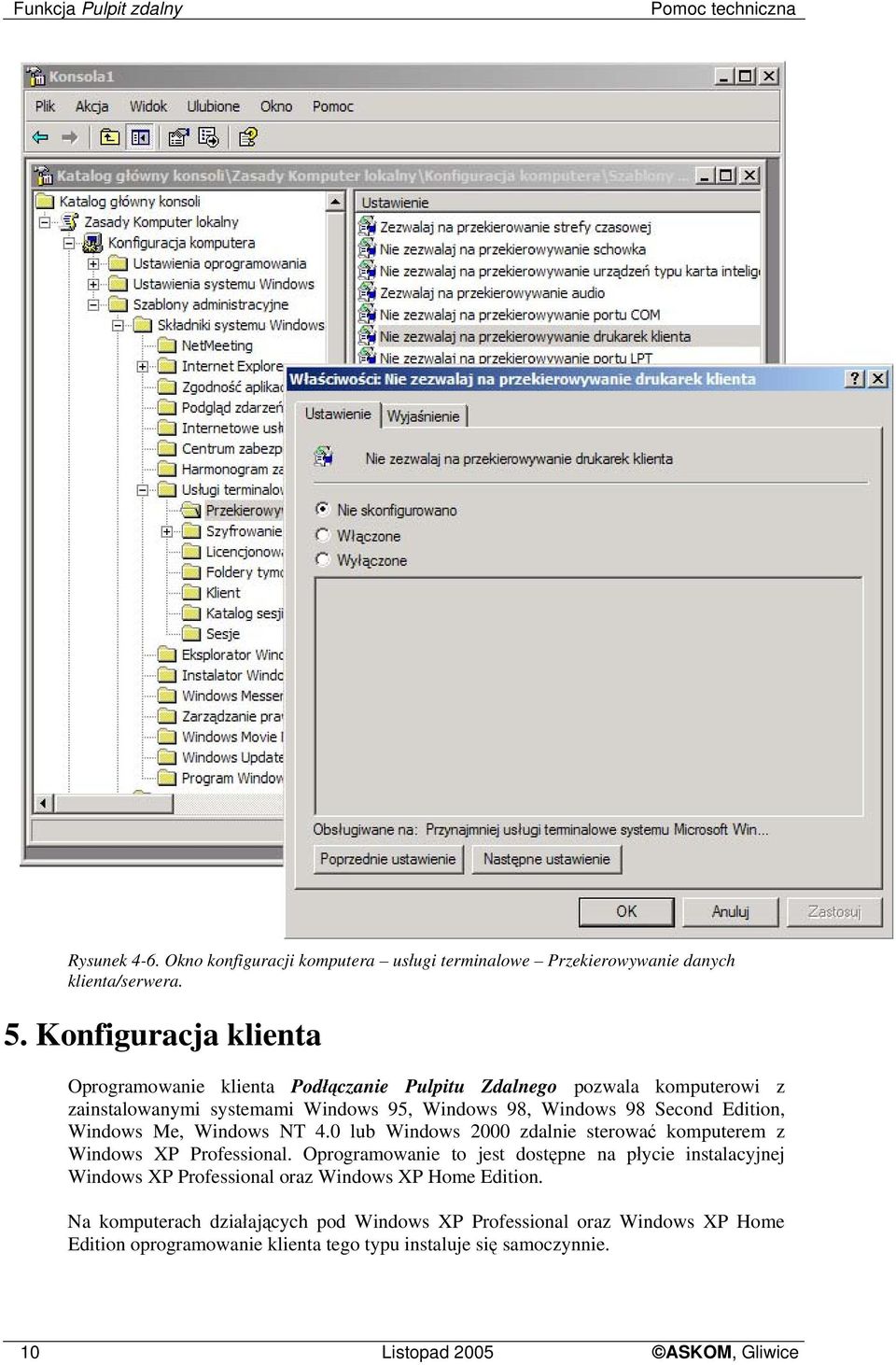The height and width of the screenshot is (1365, 896).
Task: Click 'Następne ustawienie' button
Action: 547,859
